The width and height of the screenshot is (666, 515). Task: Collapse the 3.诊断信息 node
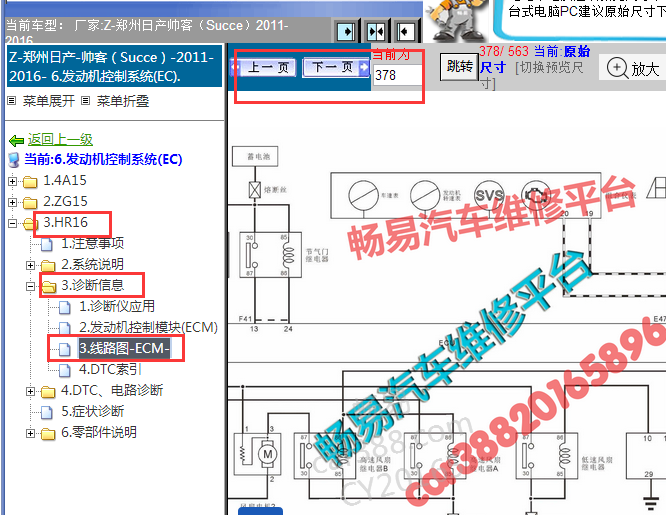click(30, 286)
